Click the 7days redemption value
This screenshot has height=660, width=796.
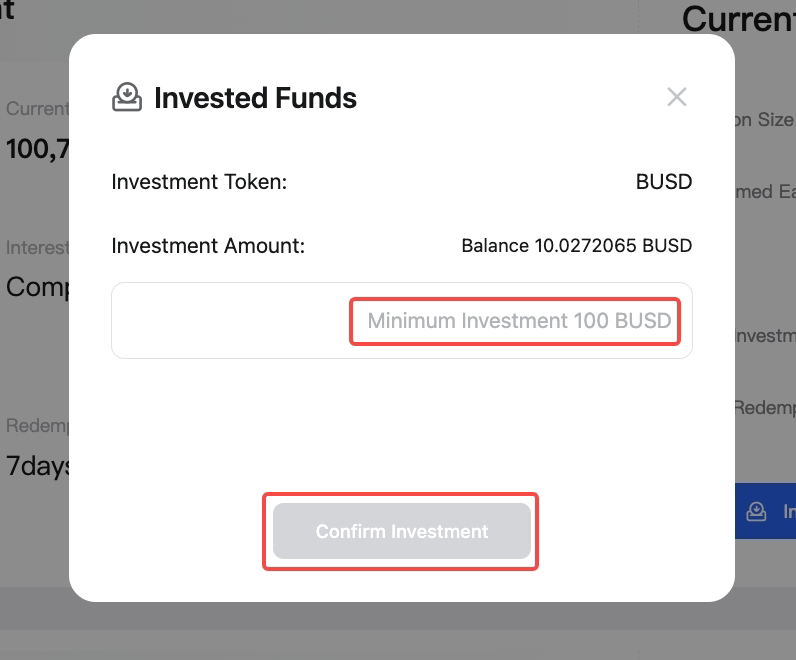pos(36,466)
